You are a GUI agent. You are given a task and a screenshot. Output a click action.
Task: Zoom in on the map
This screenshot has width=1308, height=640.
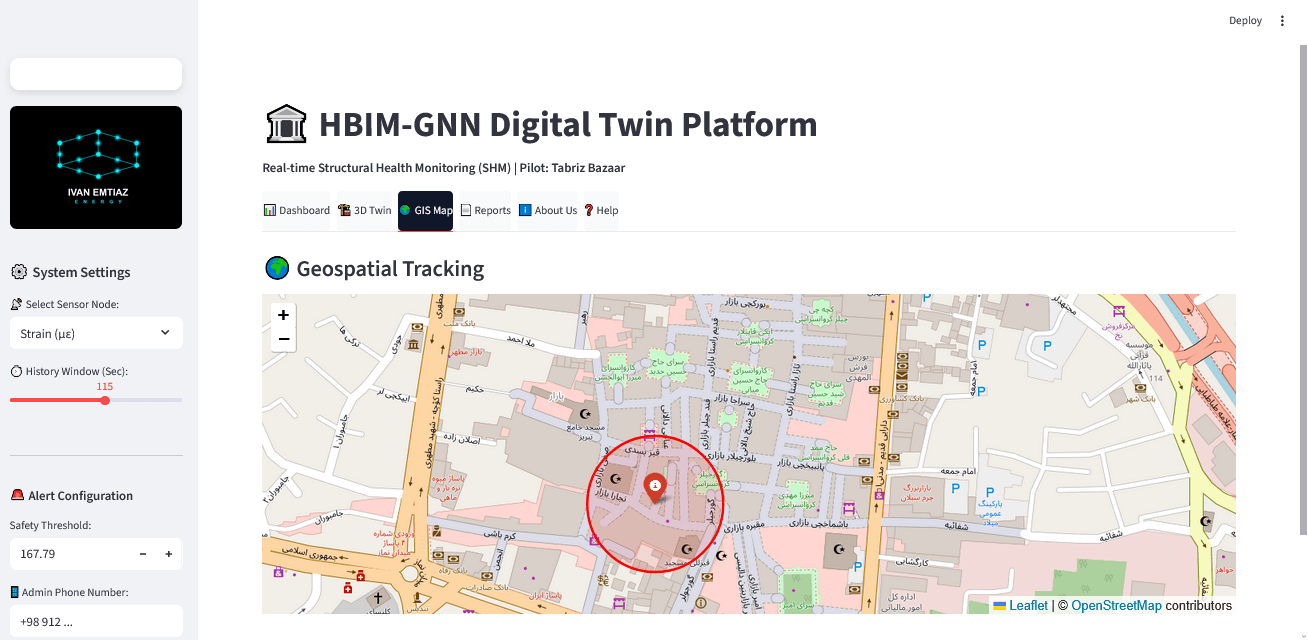point(284,315)
